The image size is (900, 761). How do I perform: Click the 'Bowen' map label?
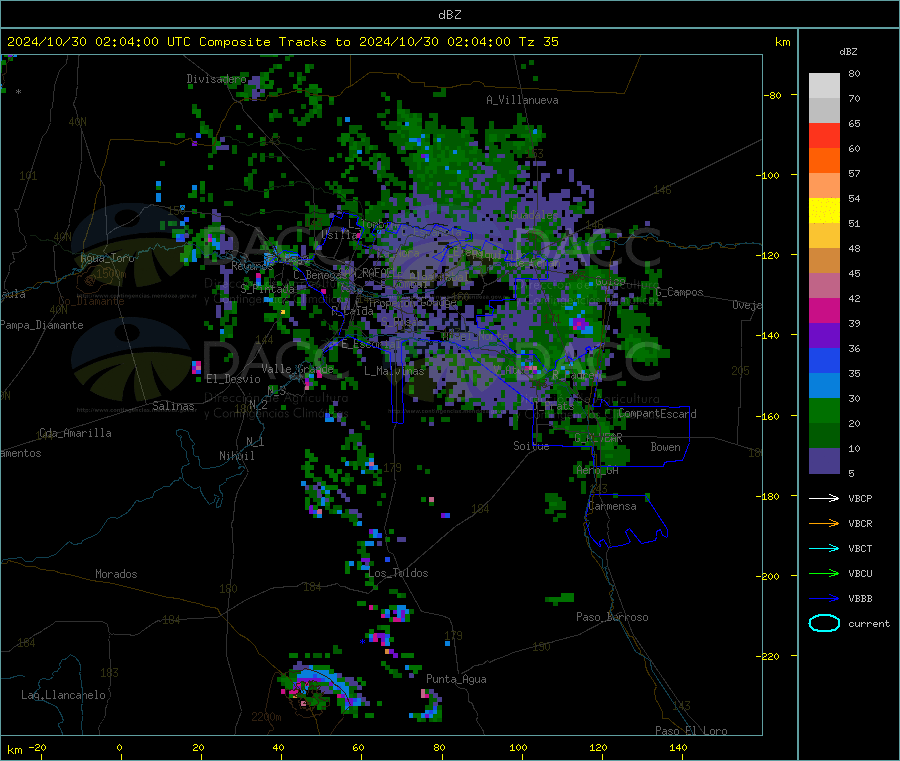(665, 447)
